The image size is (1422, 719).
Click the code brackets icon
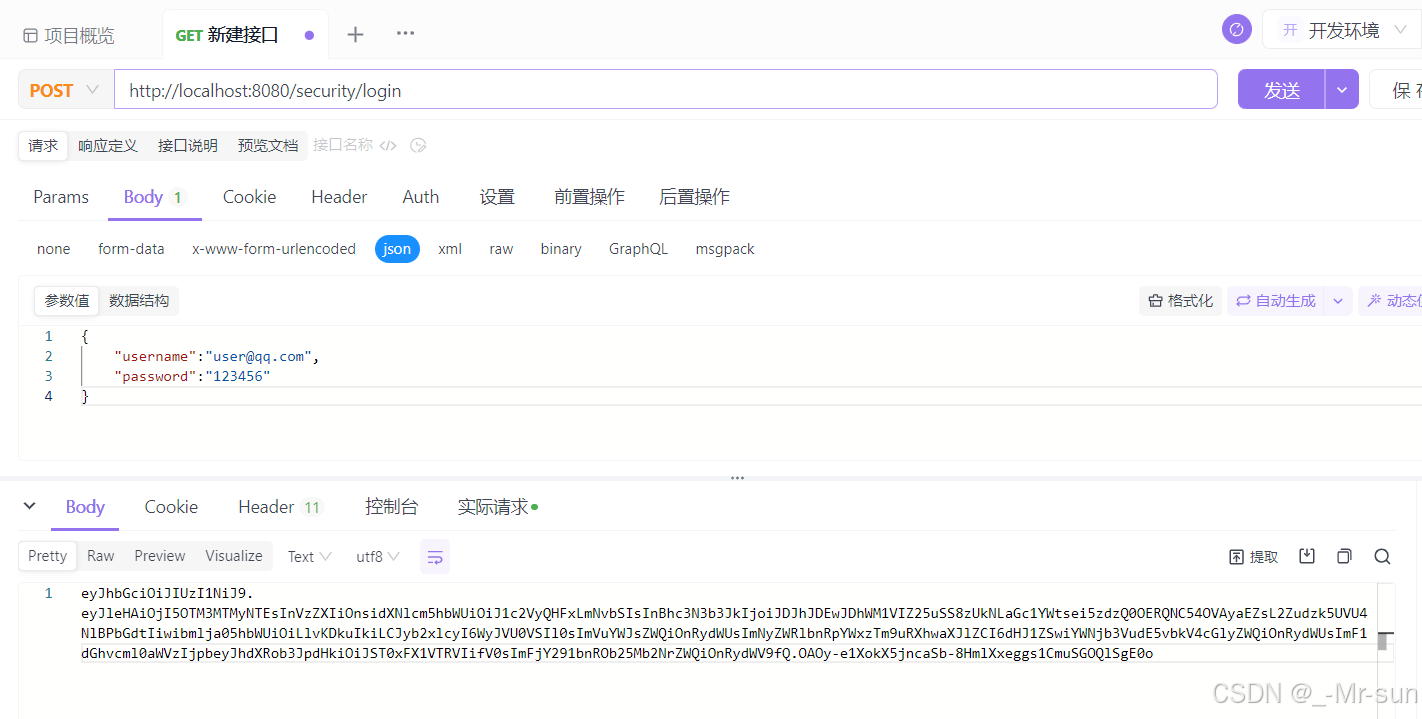pyautogui.click(x=388, y=145)
